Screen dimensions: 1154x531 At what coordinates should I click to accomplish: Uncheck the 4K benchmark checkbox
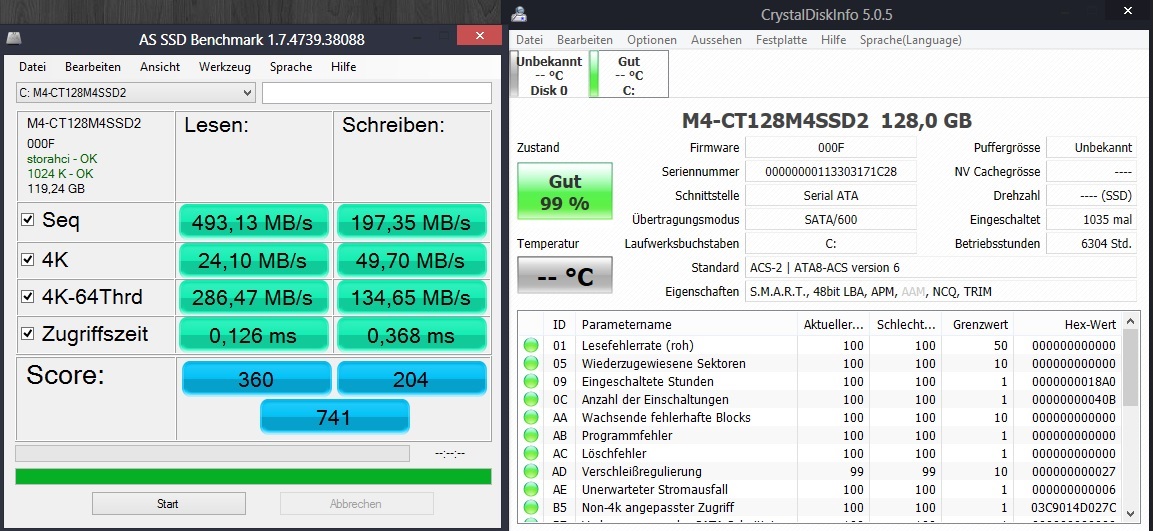pos(28,259)
